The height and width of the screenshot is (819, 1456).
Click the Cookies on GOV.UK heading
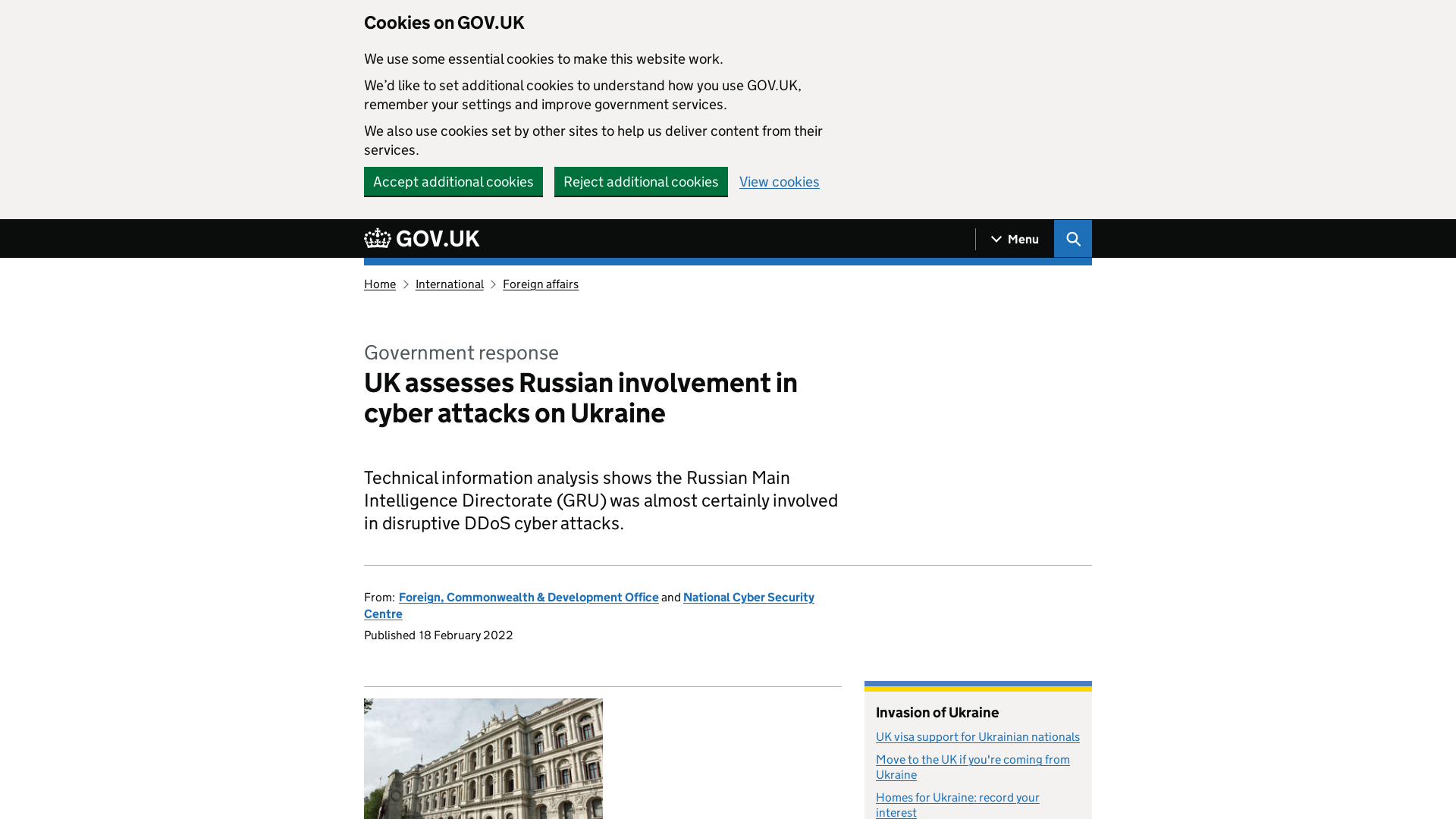click(x=444, y=23)
